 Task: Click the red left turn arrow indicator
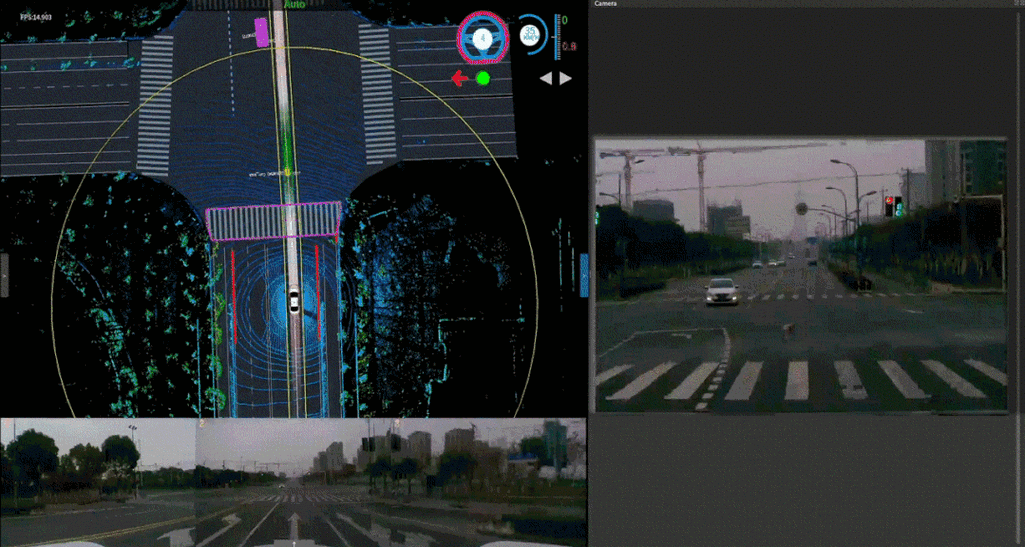pyautogui.click(x=460, y=78)
